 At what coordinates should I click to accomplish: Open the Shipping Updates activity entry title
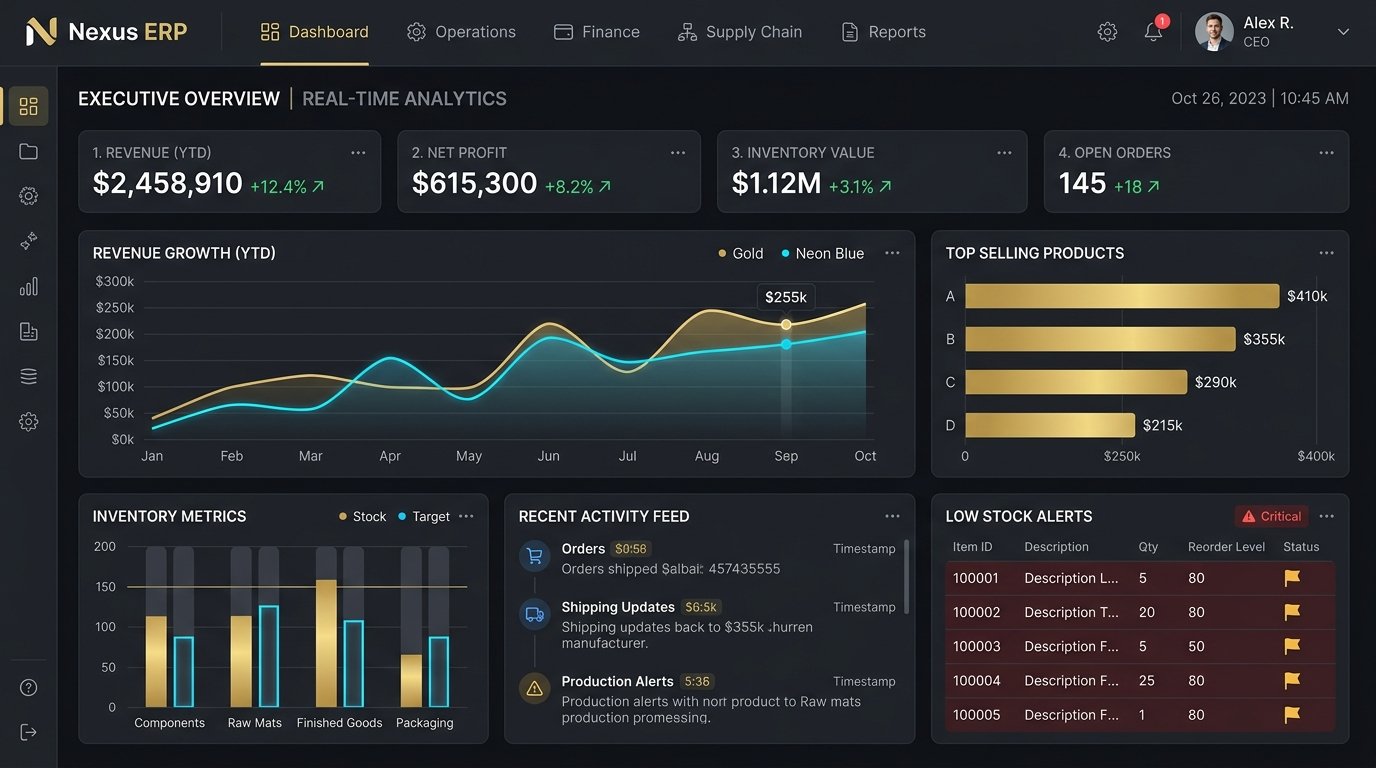point(618,607)
